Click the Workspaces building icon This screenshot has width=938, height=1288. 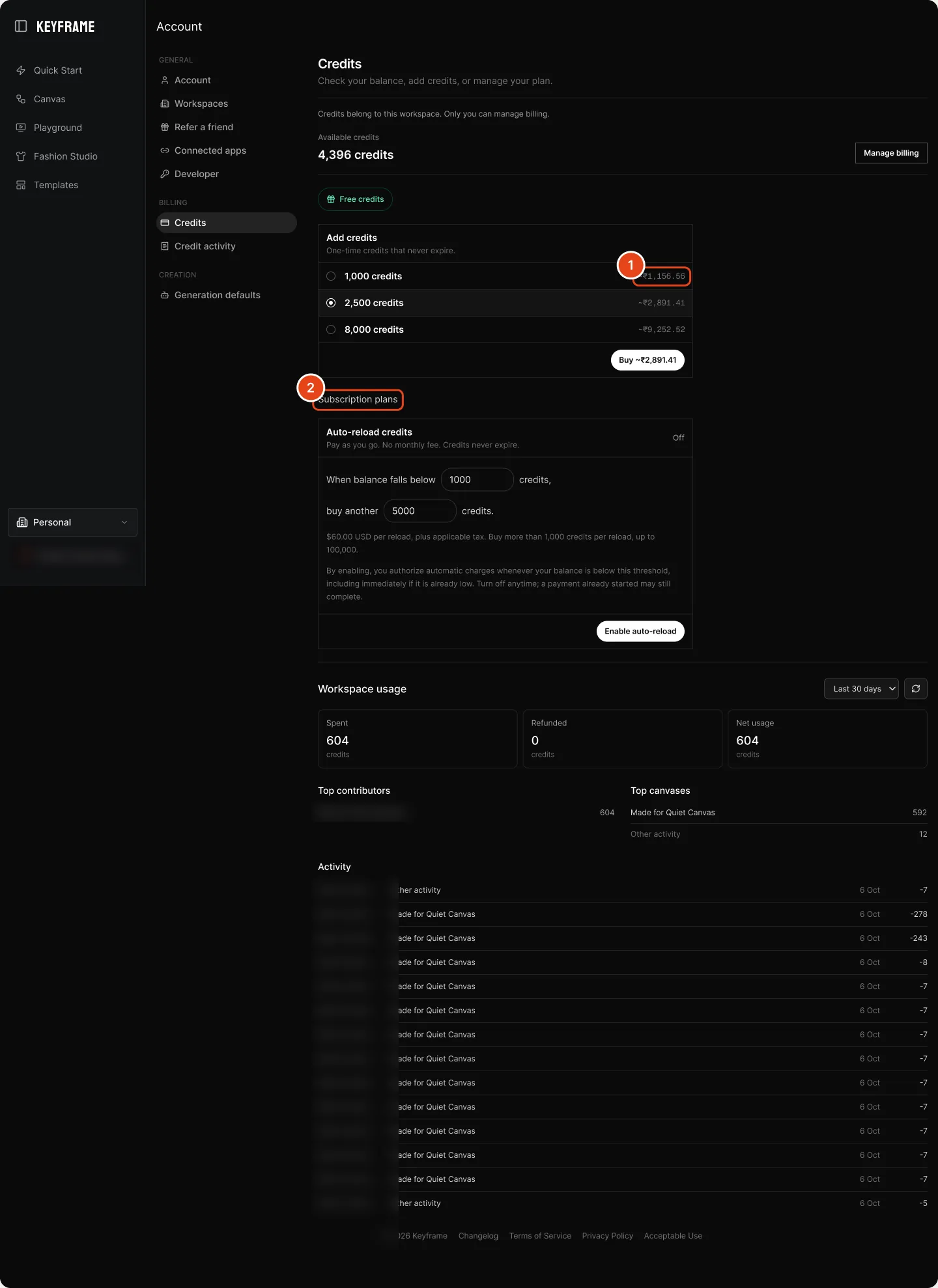click(x=165, y=104)
